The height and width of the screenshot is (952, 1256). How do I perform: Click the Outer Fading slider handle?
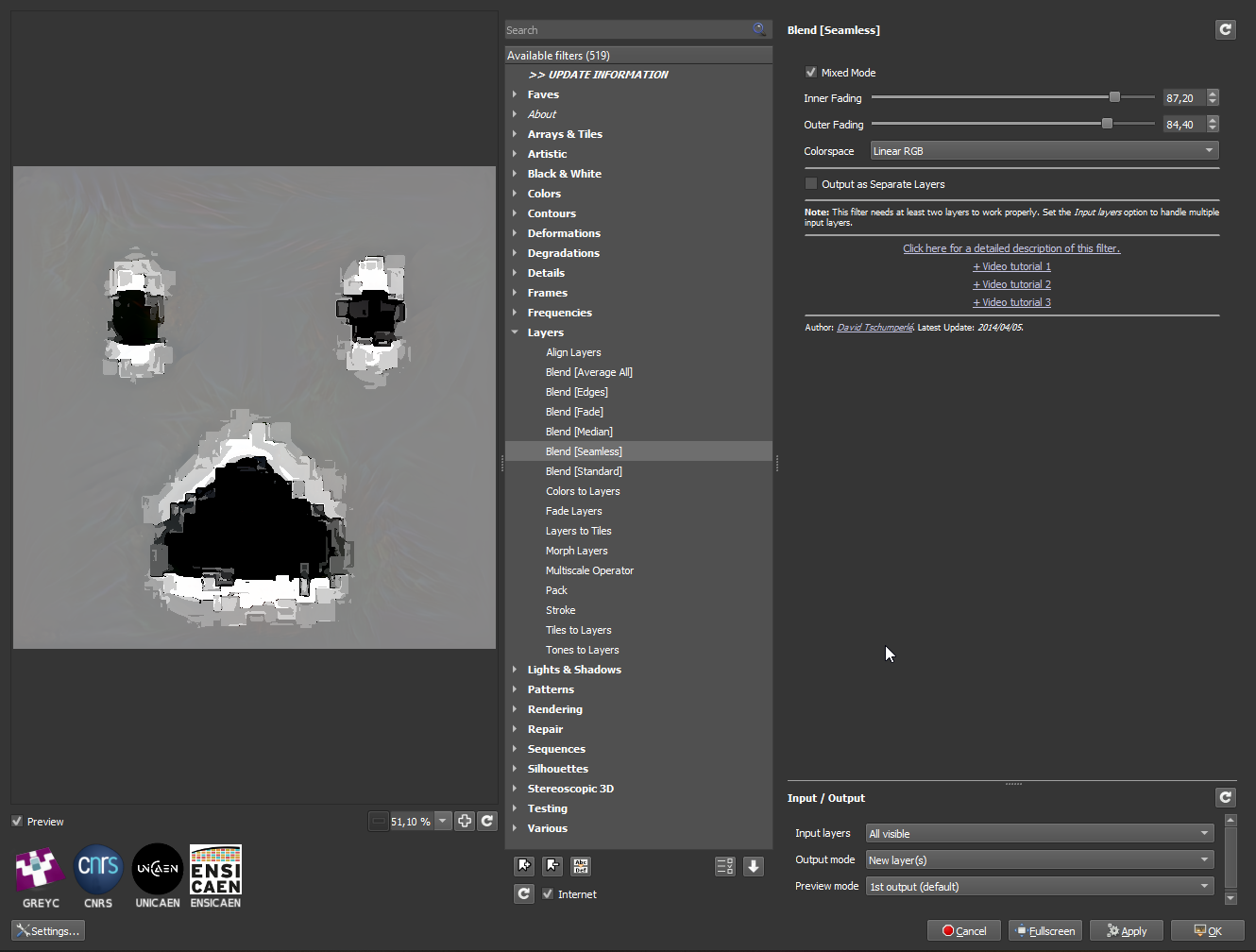1107,124
